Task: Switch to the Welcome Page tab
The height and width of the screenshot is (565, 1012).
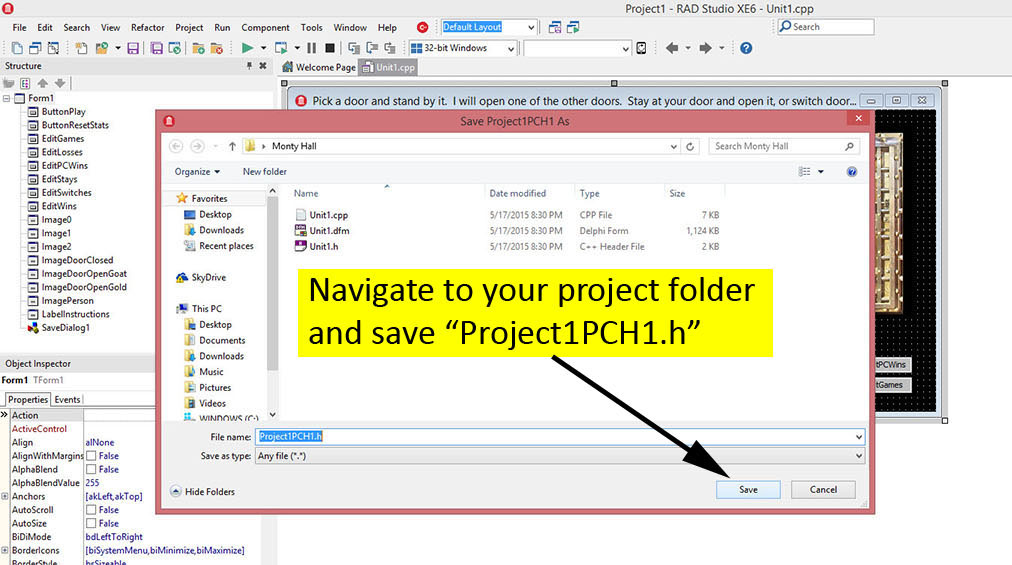Action: [x=319, y=67]
